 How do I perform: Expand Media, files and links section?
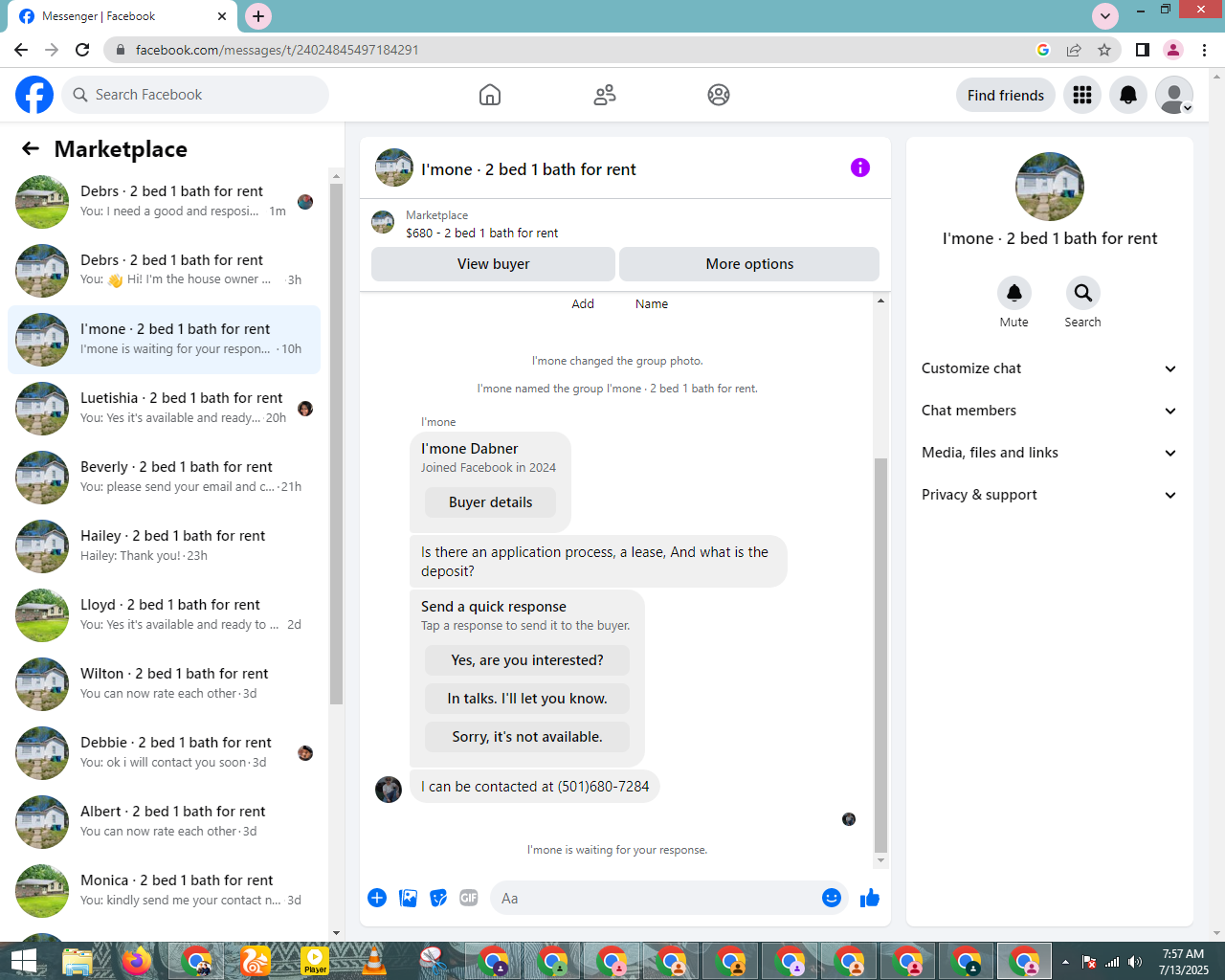(1050, 453)
